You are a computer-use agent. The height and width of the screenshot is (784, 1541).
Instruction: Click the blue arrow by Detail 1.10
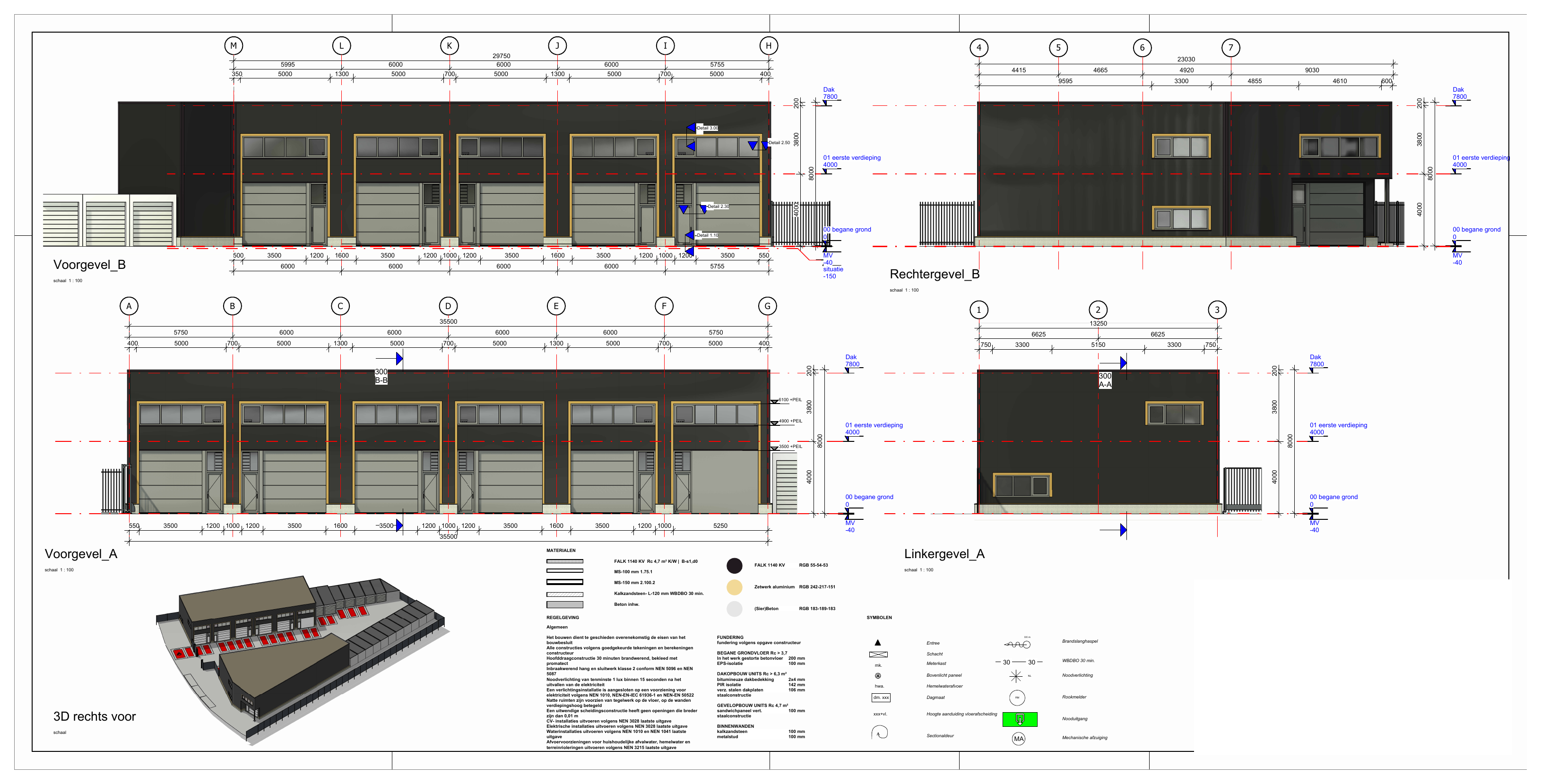tap(689, 235)
